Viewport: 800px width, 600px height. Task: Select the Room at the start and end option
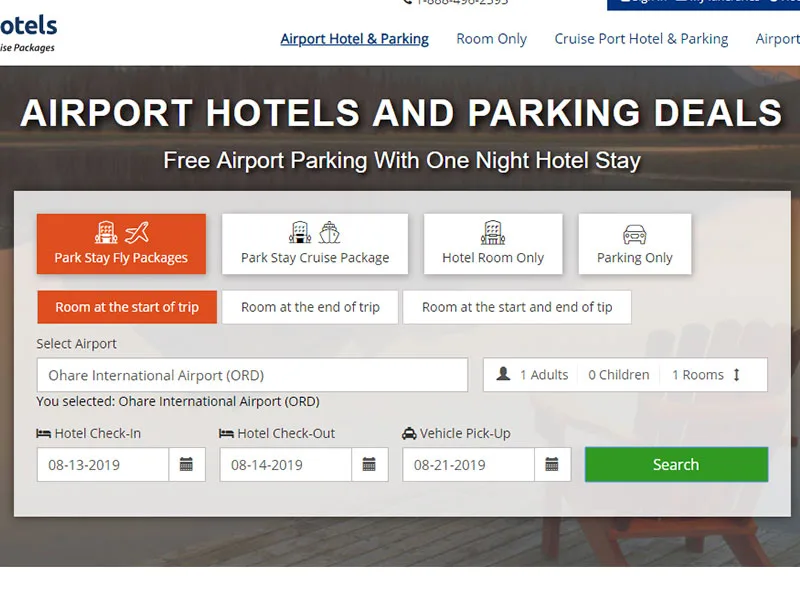[x=518, y=307]
